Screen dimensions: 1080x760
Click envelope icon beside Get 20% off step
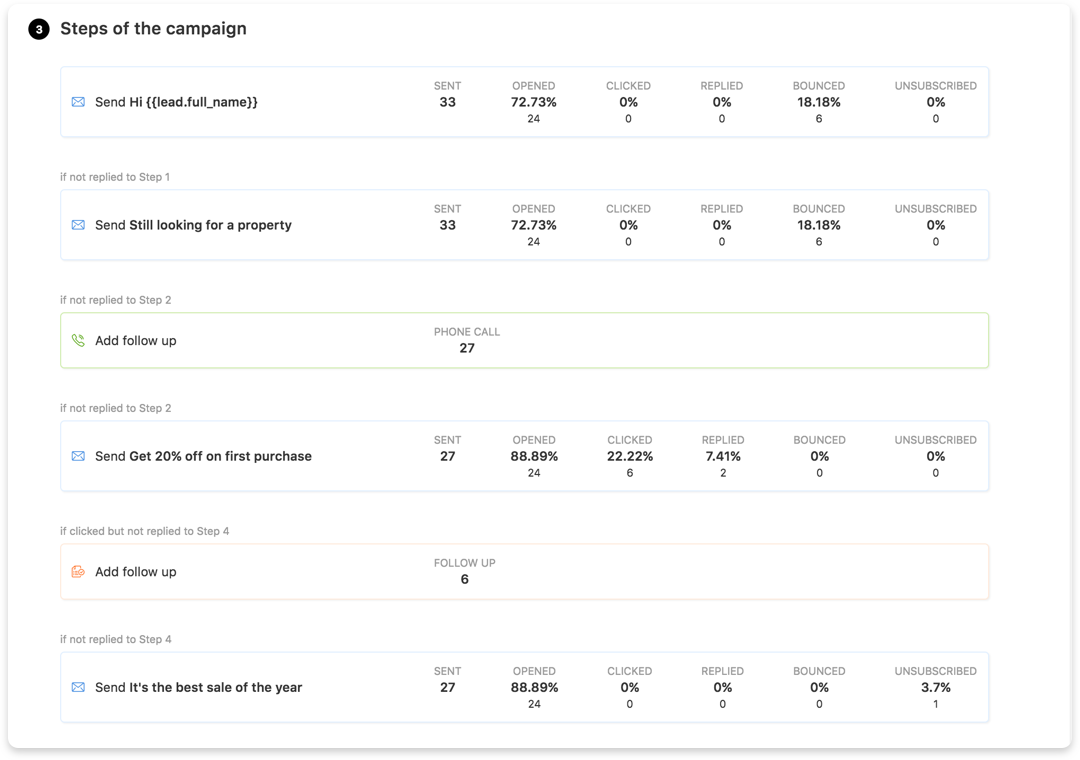pyautogui.click(x=78, y=456)
